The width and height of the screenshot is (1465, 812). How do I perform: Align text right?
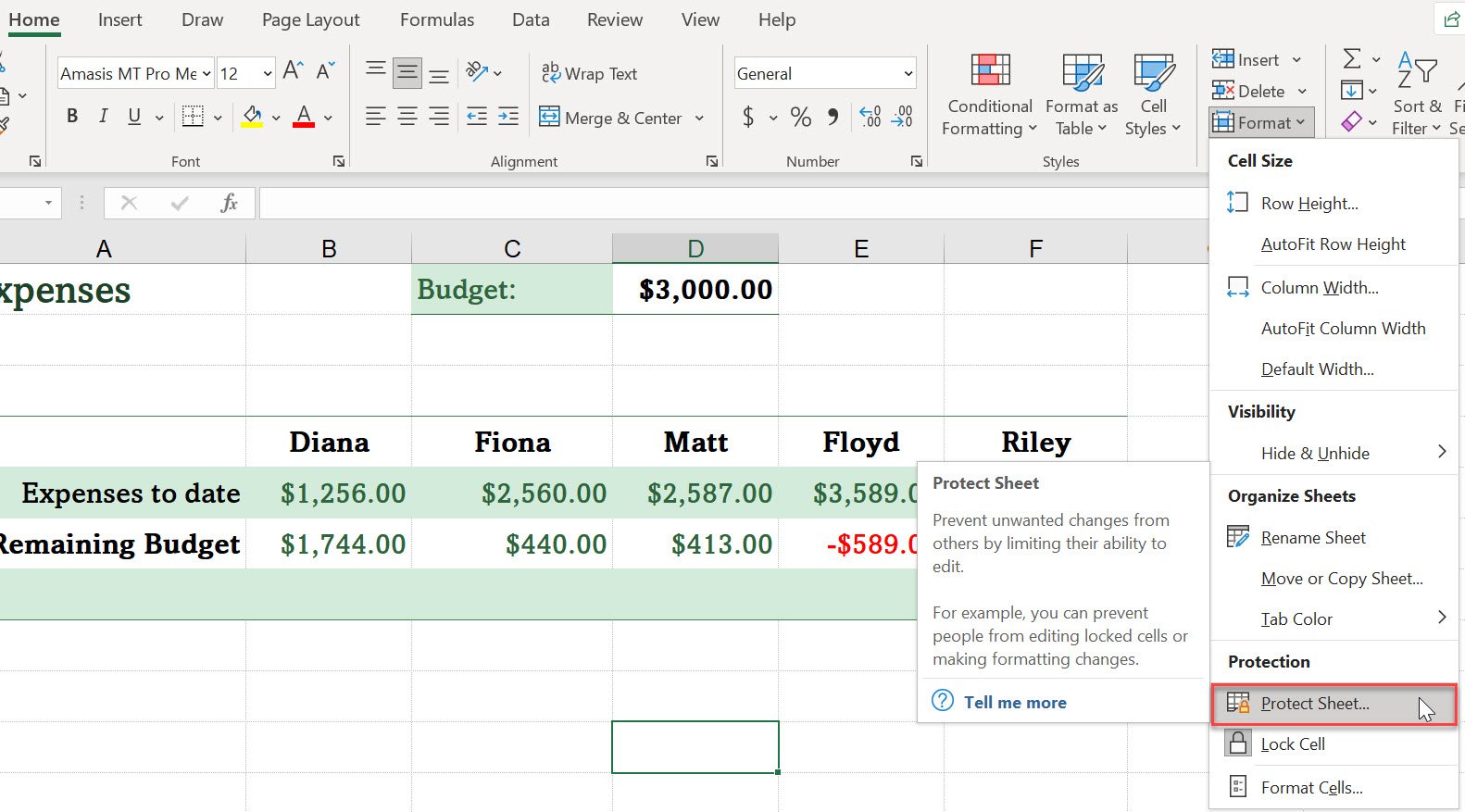pyautogui.click(x=439, y=117)
